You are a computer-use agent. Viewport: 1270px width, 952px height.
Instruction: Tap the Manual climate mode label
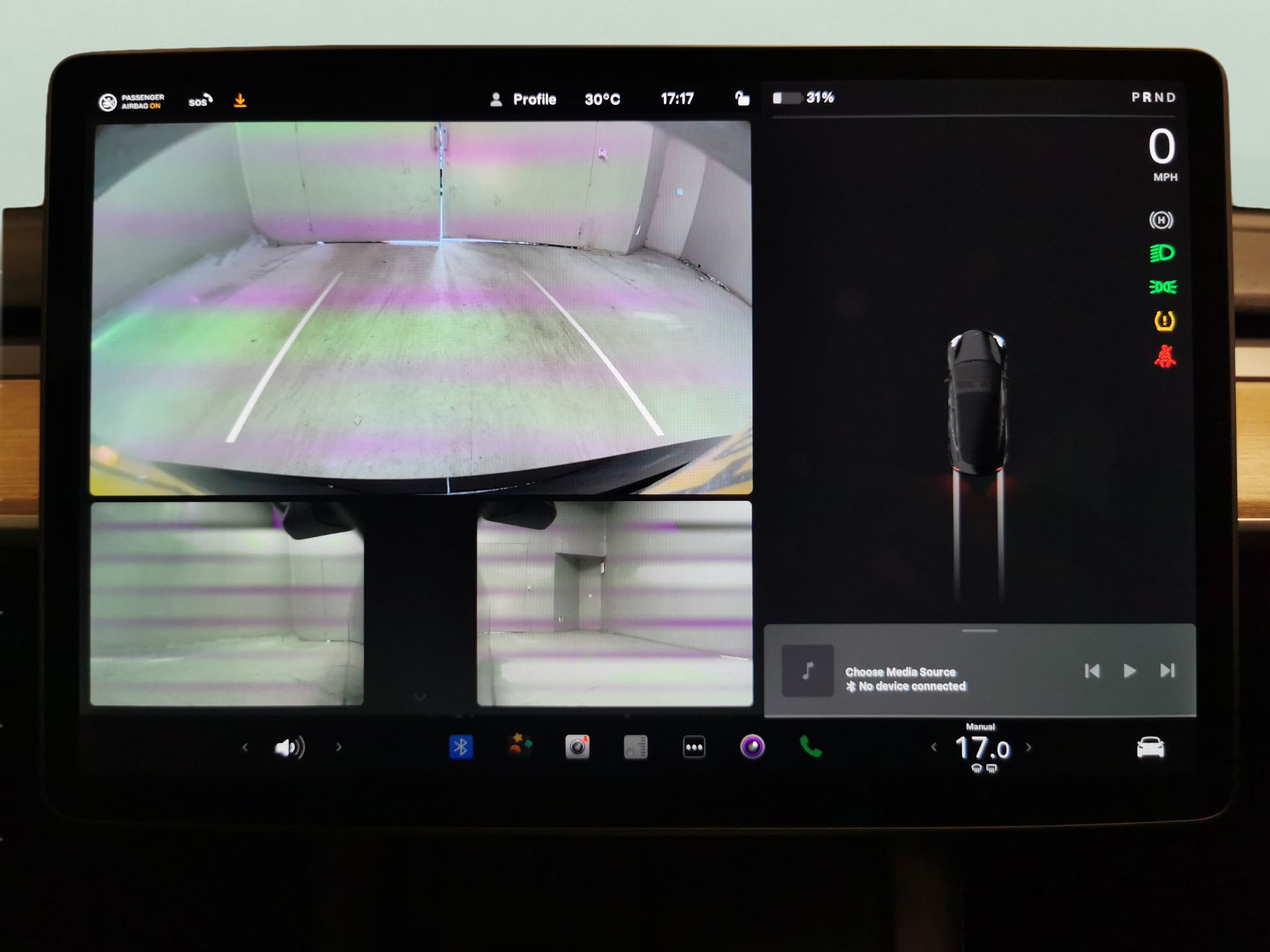(980, 726)
